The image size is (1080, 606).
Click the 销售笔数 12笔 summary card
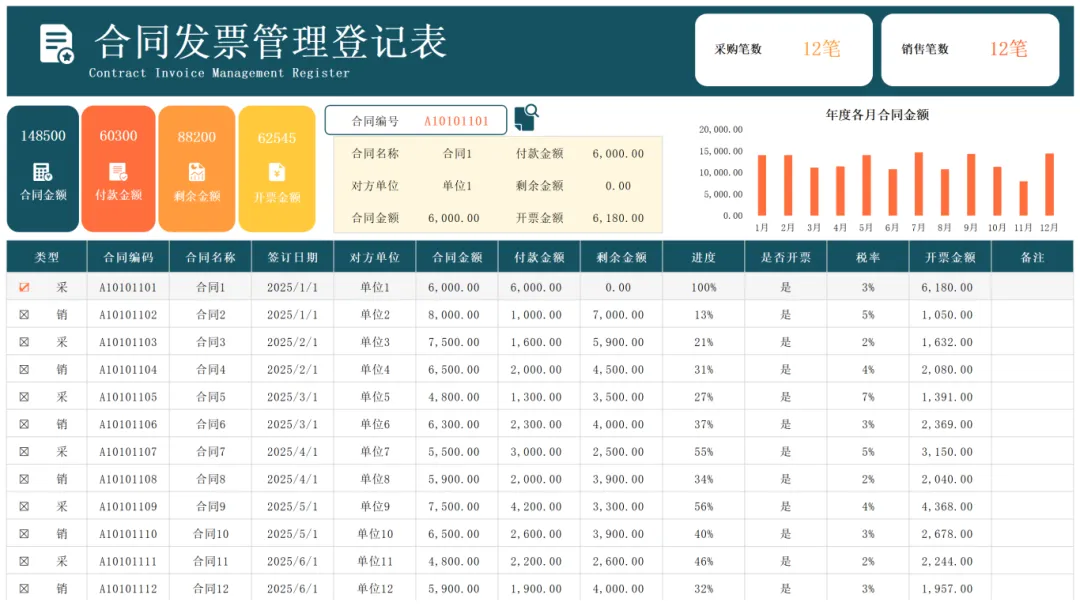coord(970,50)
